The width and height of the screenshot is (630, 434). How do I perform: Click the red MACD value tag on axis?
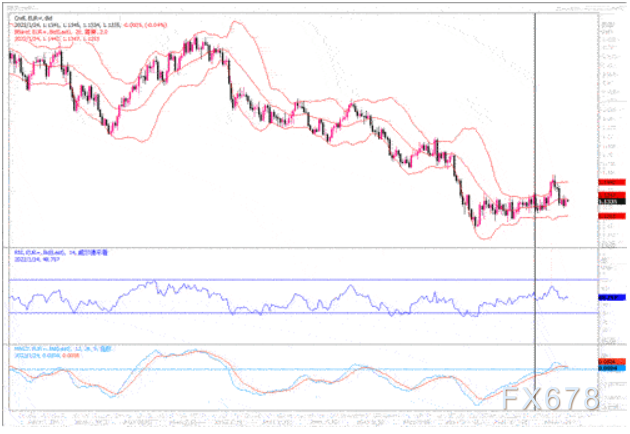coord(612,362)
